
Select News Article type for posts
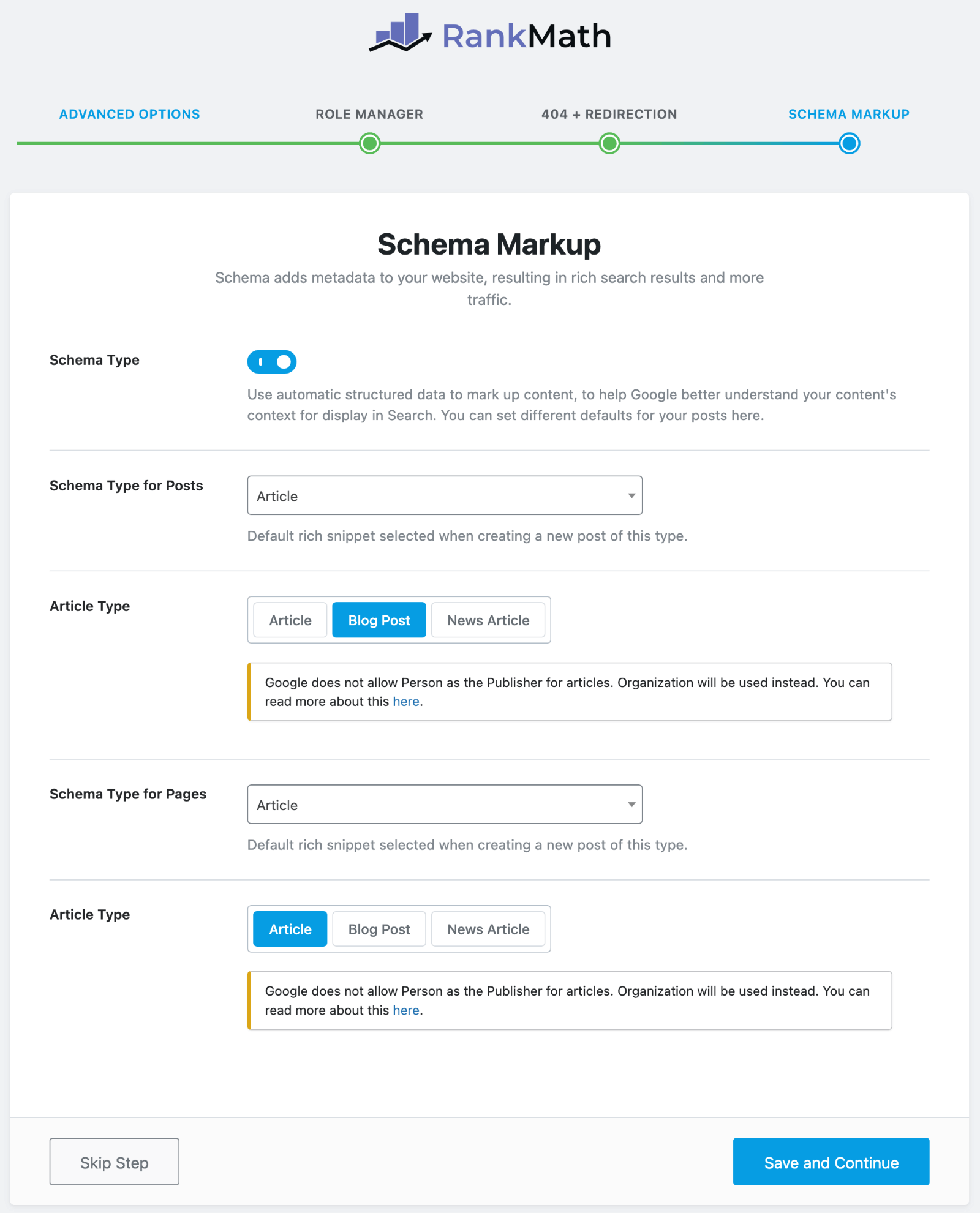(488, 620)
